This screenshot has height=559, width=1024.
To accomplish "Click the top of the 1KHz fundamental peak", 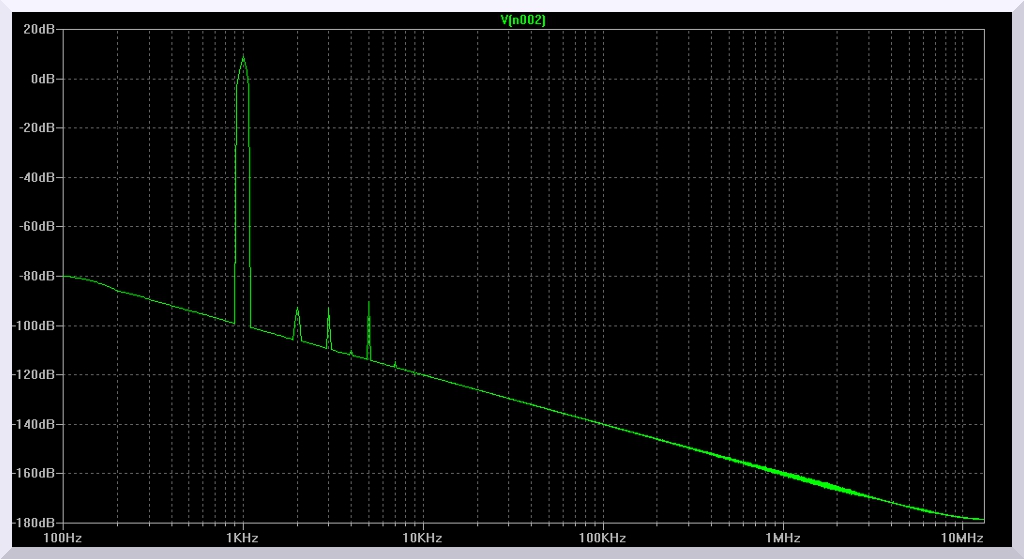I will pyautogui.click(x=242, y=57).
